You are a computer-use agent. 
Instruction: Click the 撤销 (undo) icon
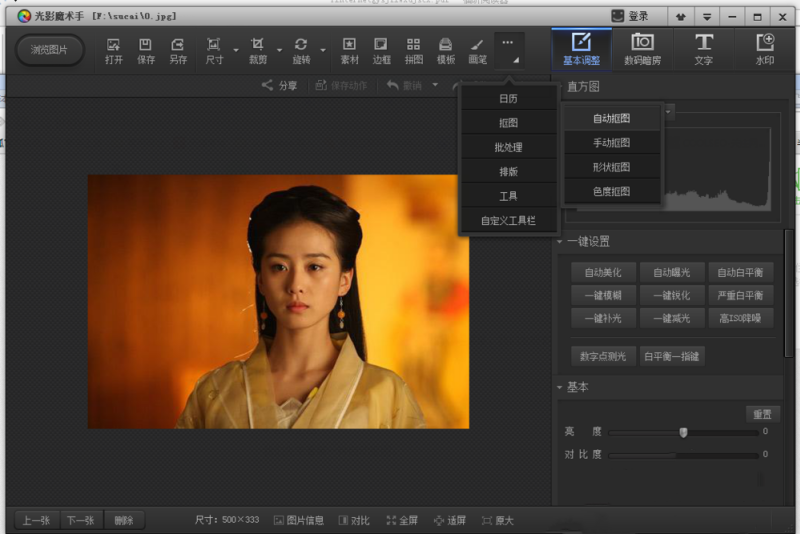point(392,85)
